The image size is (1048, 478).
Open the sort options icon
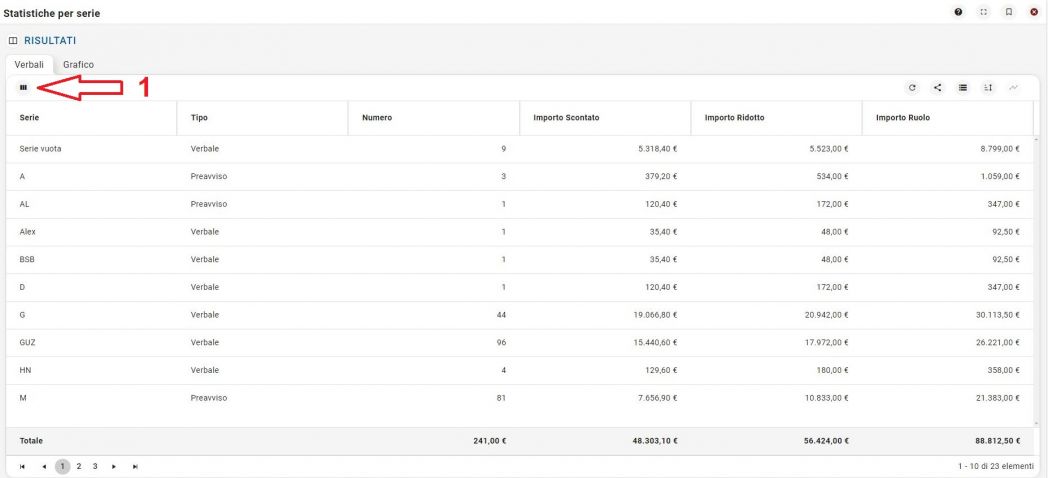988,88
